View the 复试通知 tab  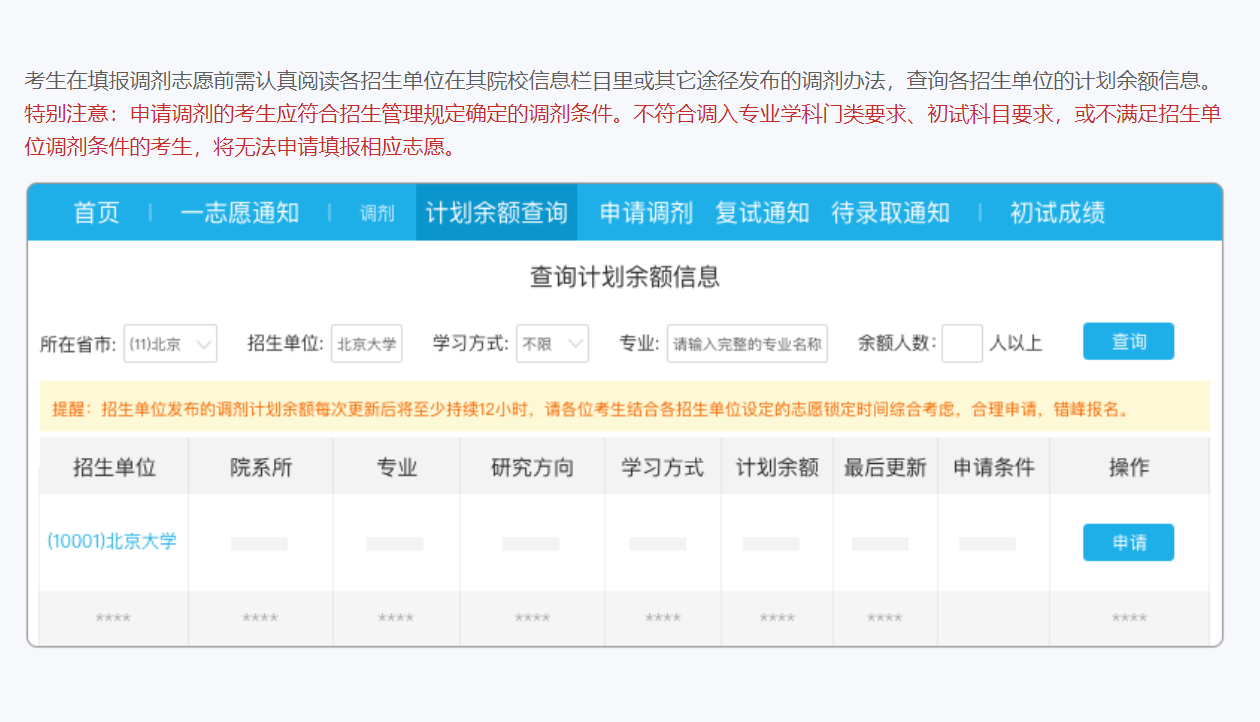point(762,212)
